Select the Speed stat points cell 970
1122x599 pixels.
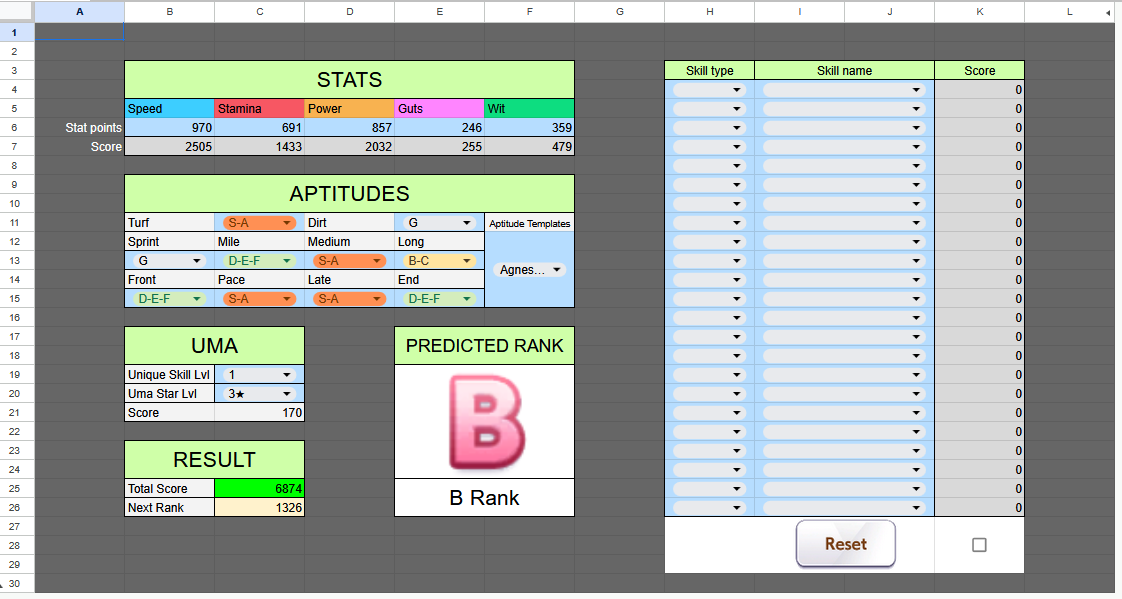[x=170, y=127]
